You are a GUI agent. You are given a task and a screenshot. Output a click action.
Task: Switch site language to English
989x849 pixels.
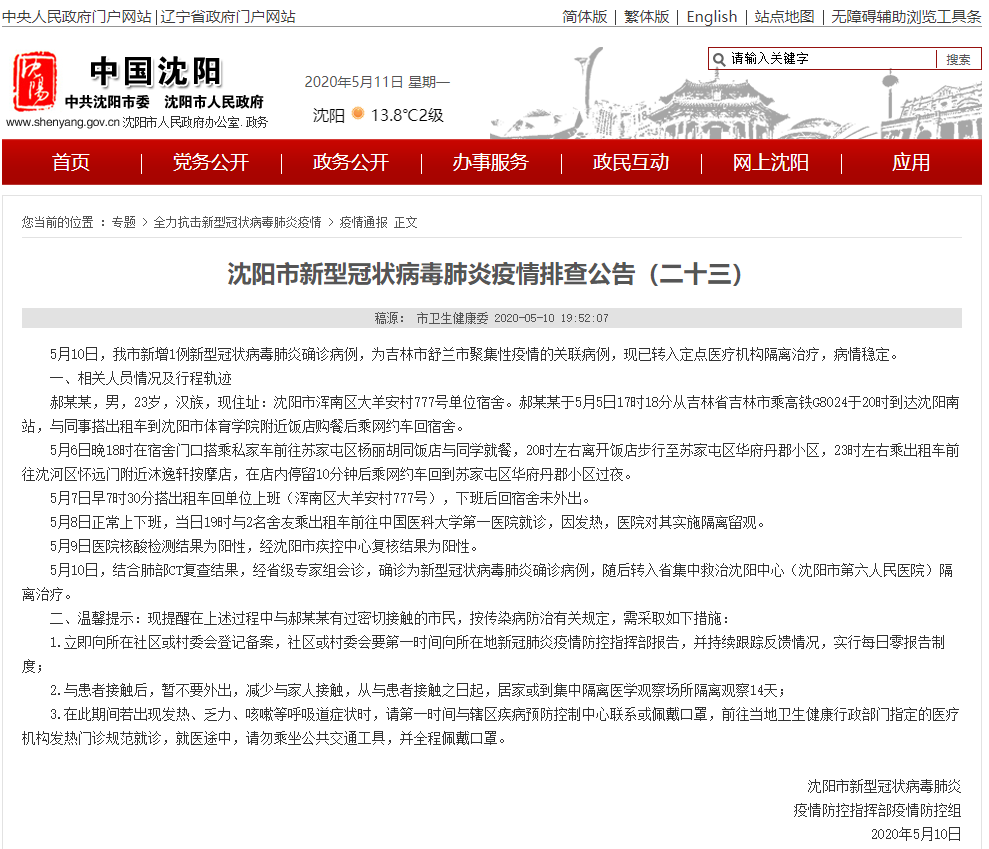[712, 17]
